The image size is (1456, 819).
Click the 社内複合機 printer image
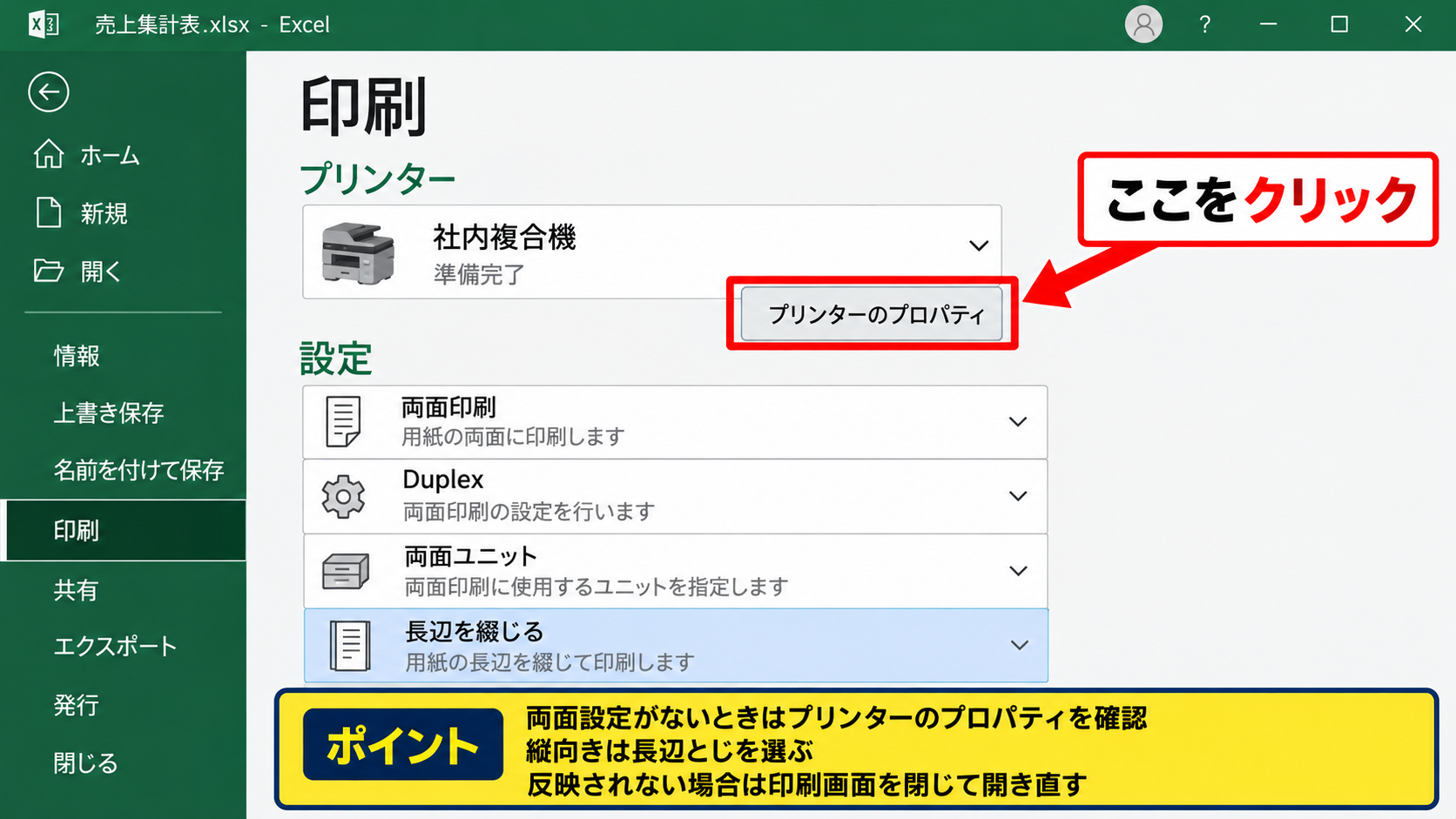pyautogui.click(x=358, y=253)
